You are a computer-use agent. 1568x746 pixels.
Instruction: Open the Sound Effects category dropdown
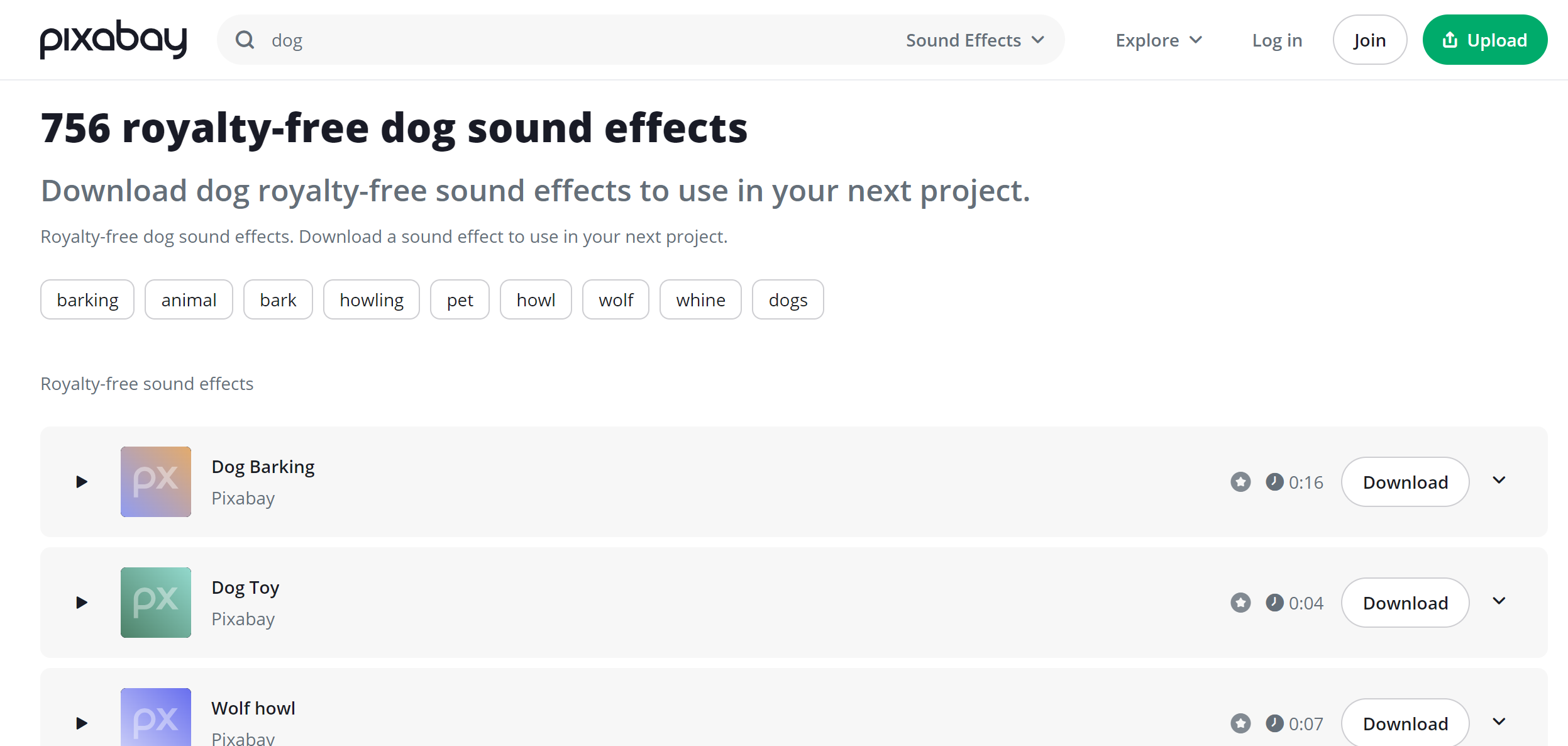[975, 40]
